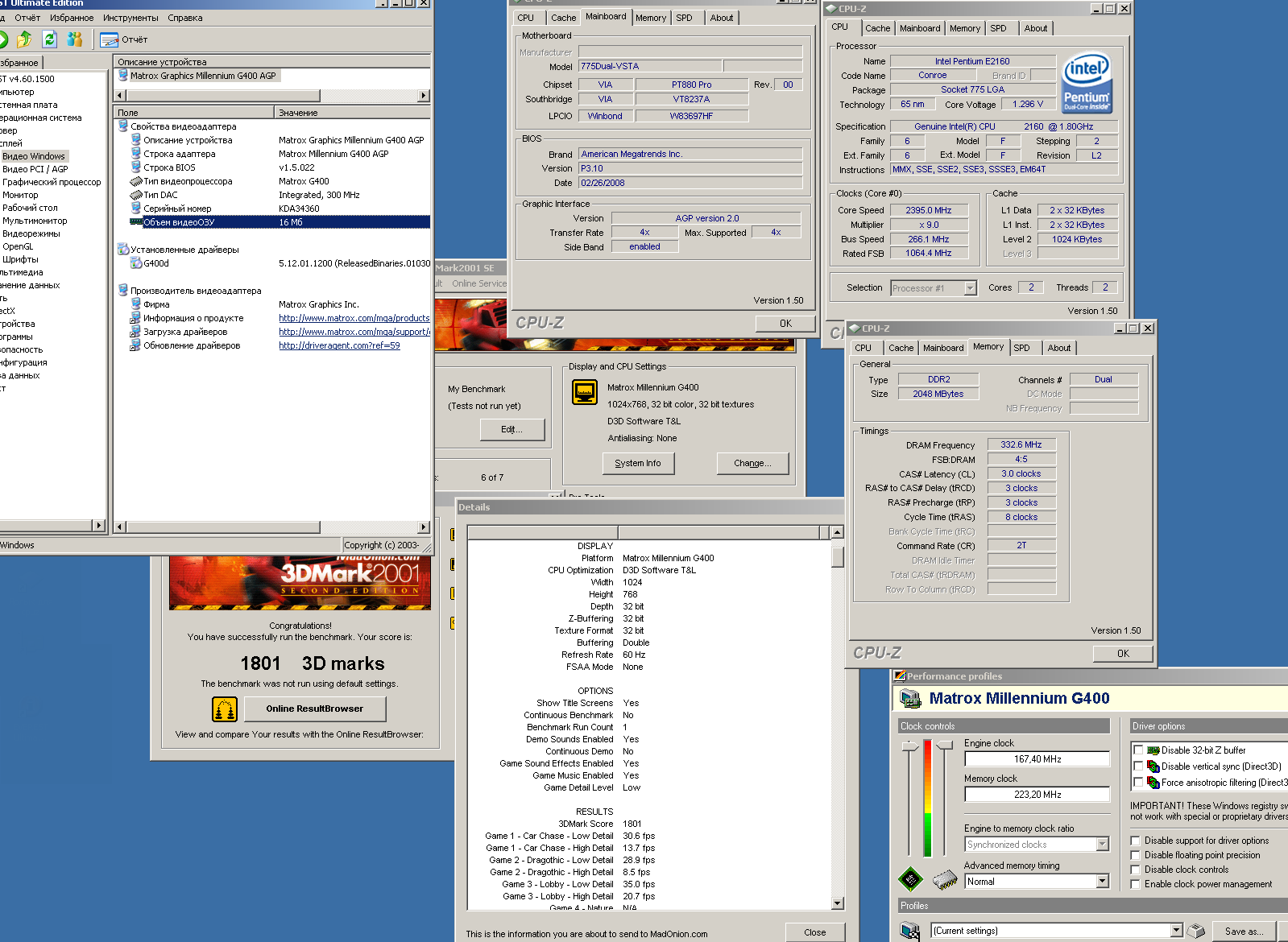Click the link icon next to Информация о продукте
Screen dimensions: 1288x942
[136, 318]
